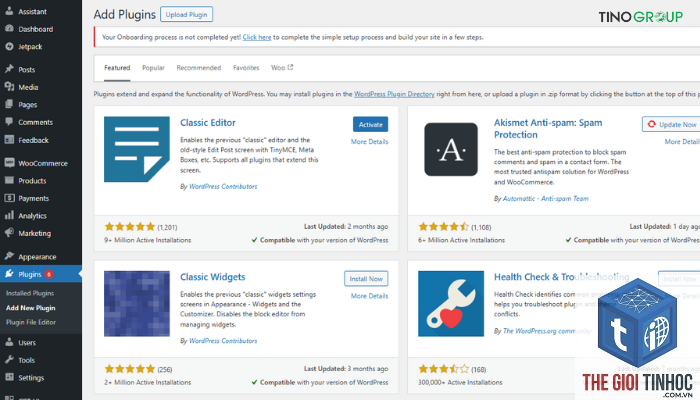Click the Marketing megaphone icon
This screenshot has height=400, width=700.
pos(9,233)
